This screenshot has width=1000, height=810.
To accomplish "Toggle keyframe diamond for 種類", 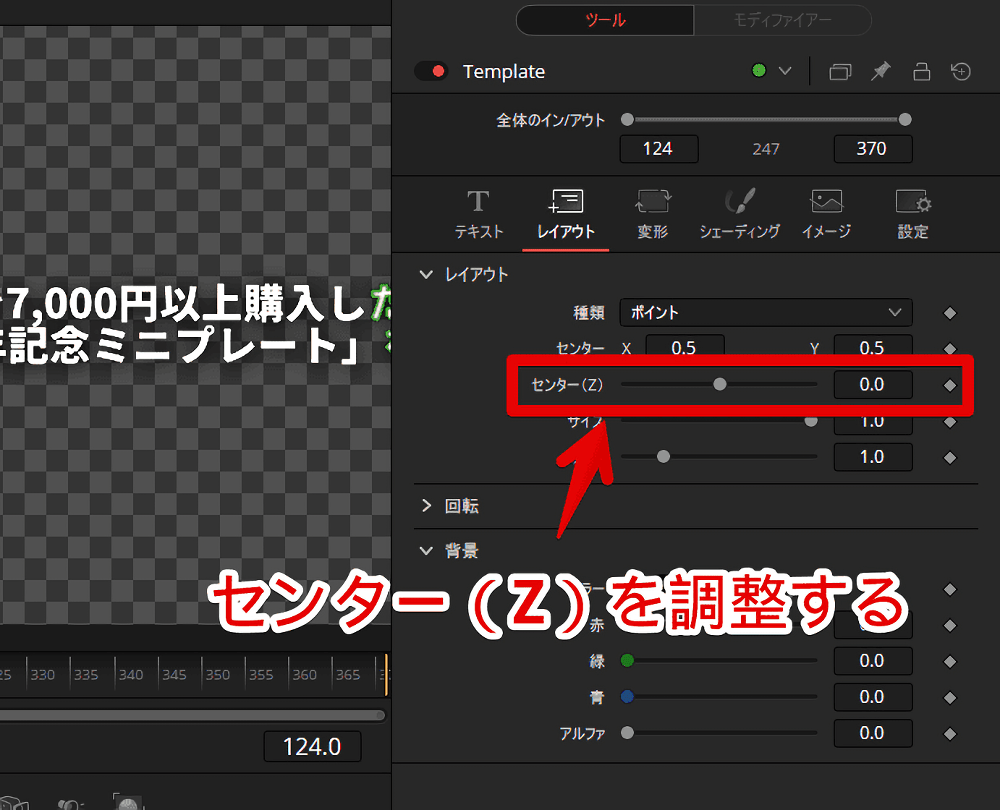I will [950, 313].
